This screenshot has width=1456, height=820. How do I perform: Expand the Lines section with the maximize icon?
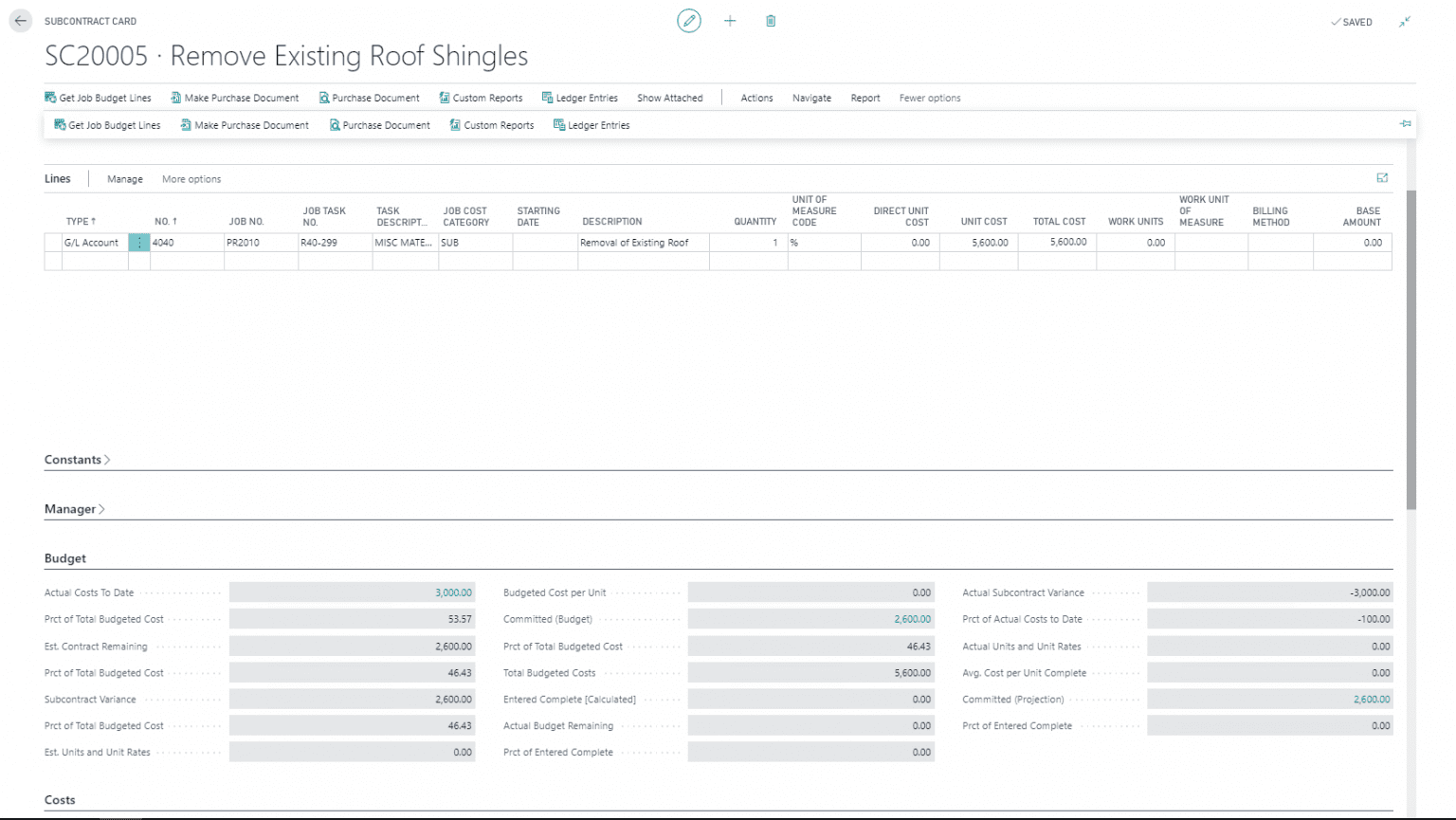[1382, 178]
